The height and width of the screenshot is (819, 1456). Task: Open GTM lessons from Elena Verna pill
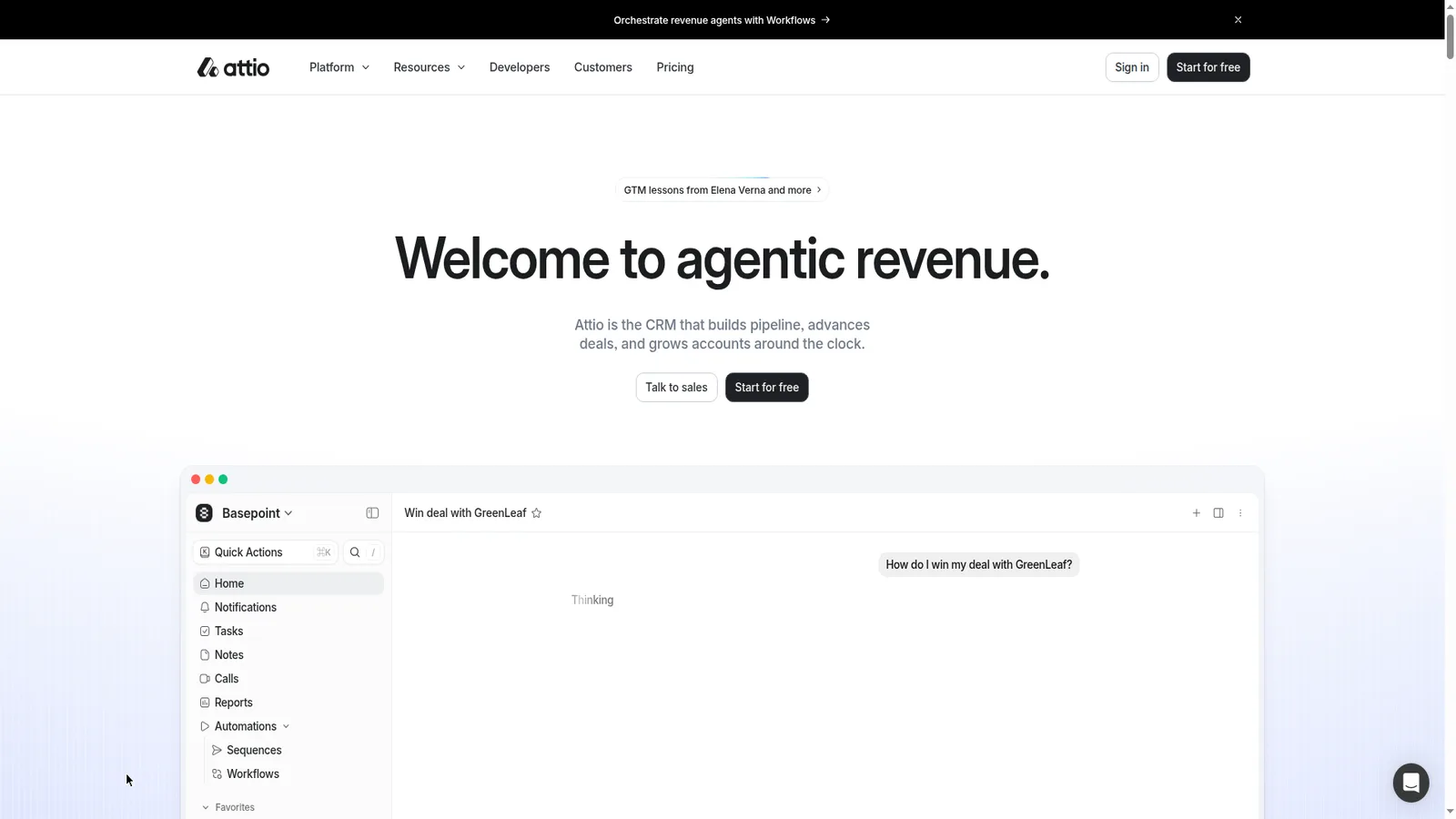(x=723, y=190)
